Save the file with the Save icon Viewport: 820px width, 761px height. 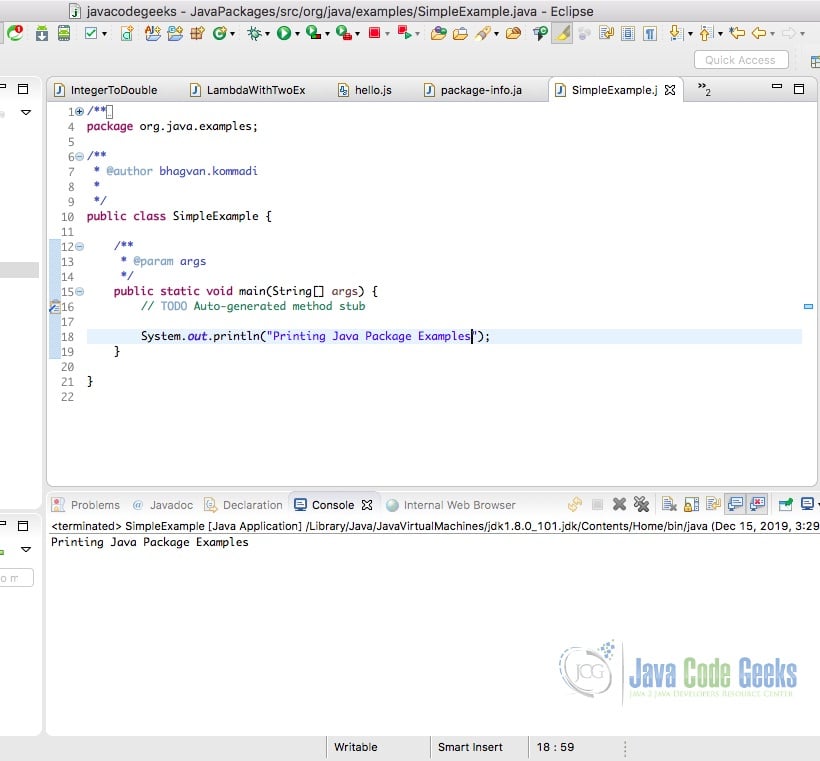point(40,33)
